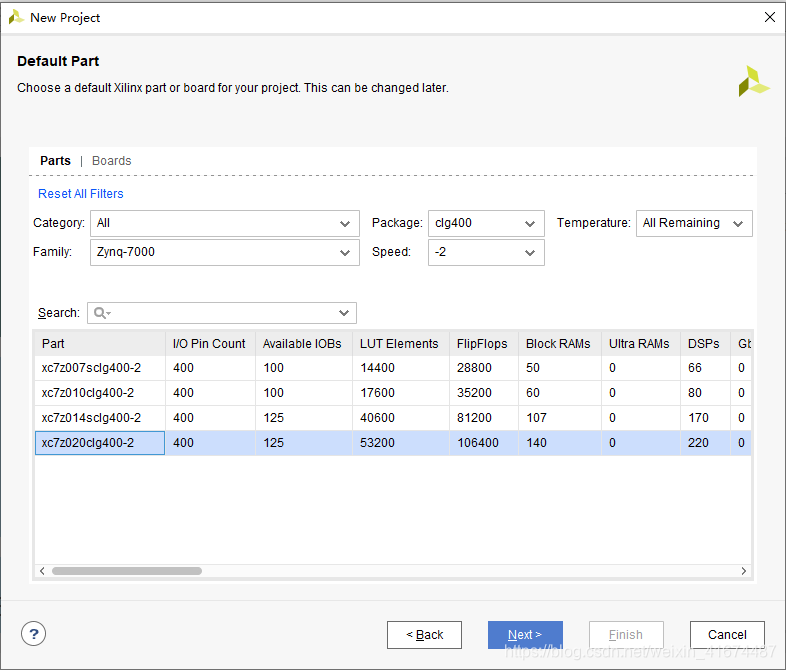Sort by Block RAMs column header
The image size is (786, 670).
pyautogui.click(x=559, y=344)
